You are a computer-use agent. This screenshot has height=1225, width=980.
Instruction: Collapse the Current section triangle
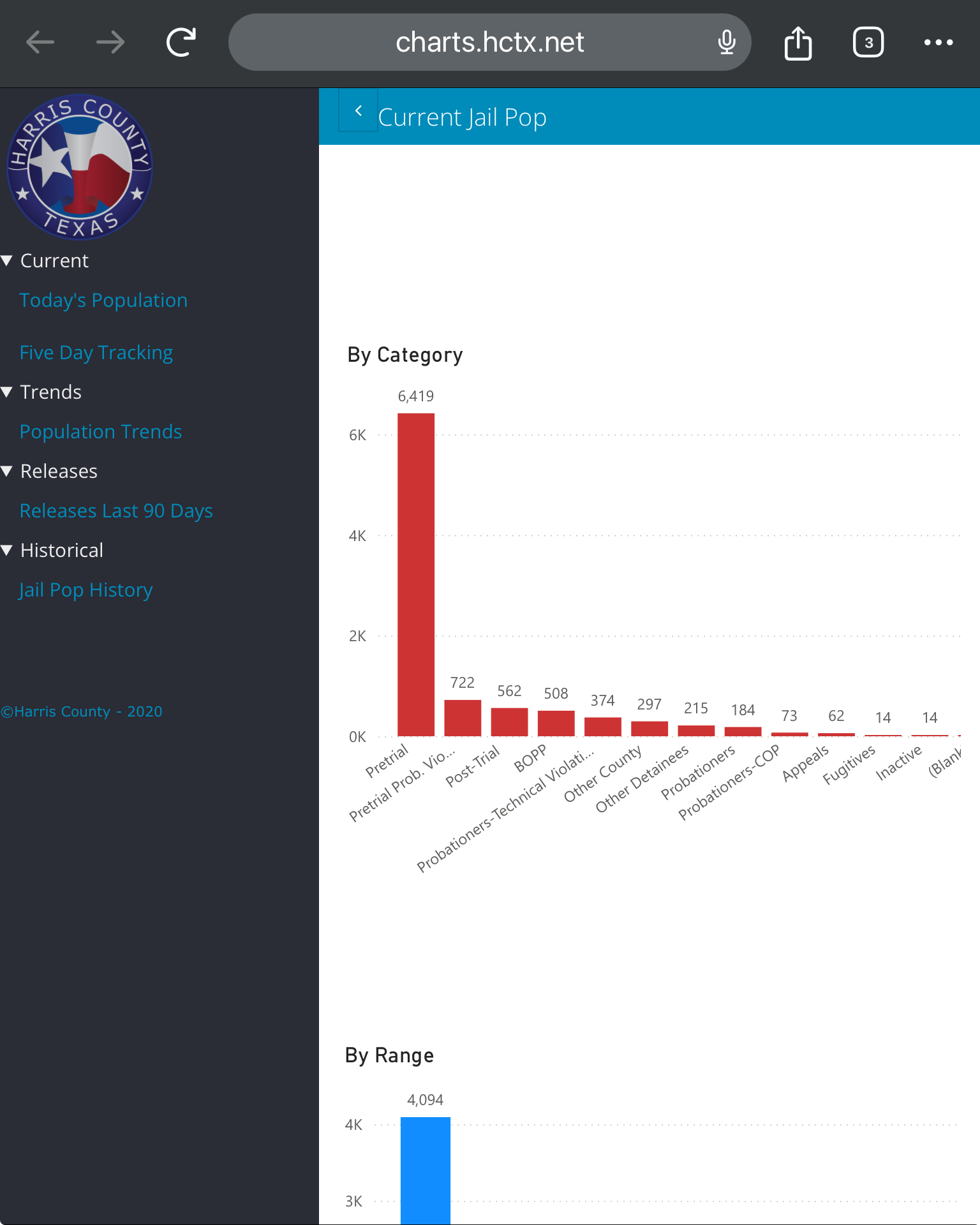(8, 260)
